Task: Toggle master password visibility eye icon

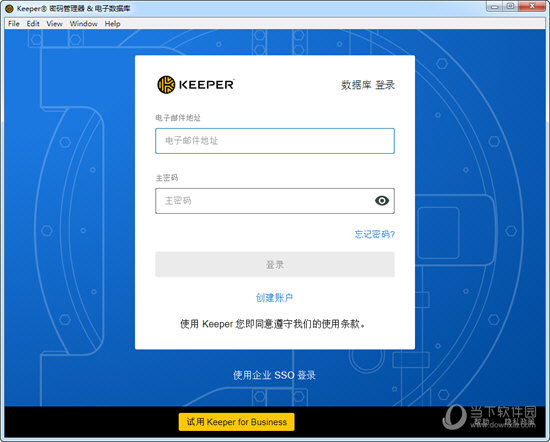Action: (x=382, y=201)
